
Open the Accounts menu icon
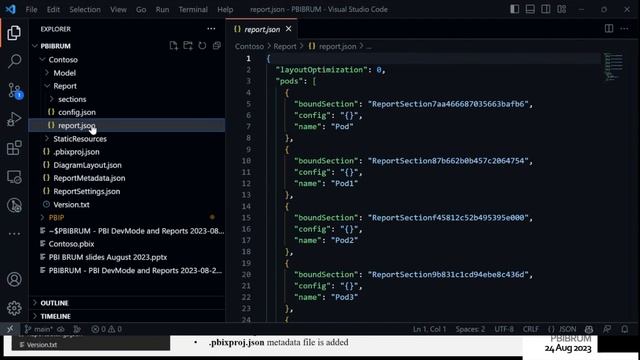tap(14, 280)
